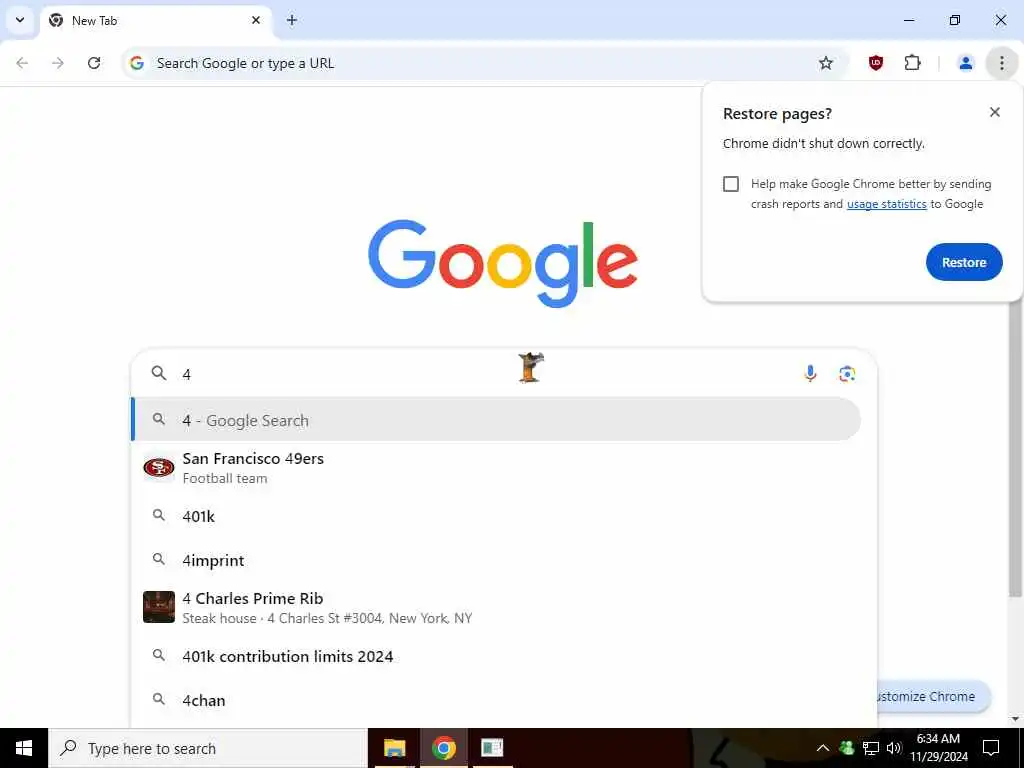Close the New Tab tab
The width and height of the screenshot is (1024, 768).
pyautogui.click(x=256, y=20)
